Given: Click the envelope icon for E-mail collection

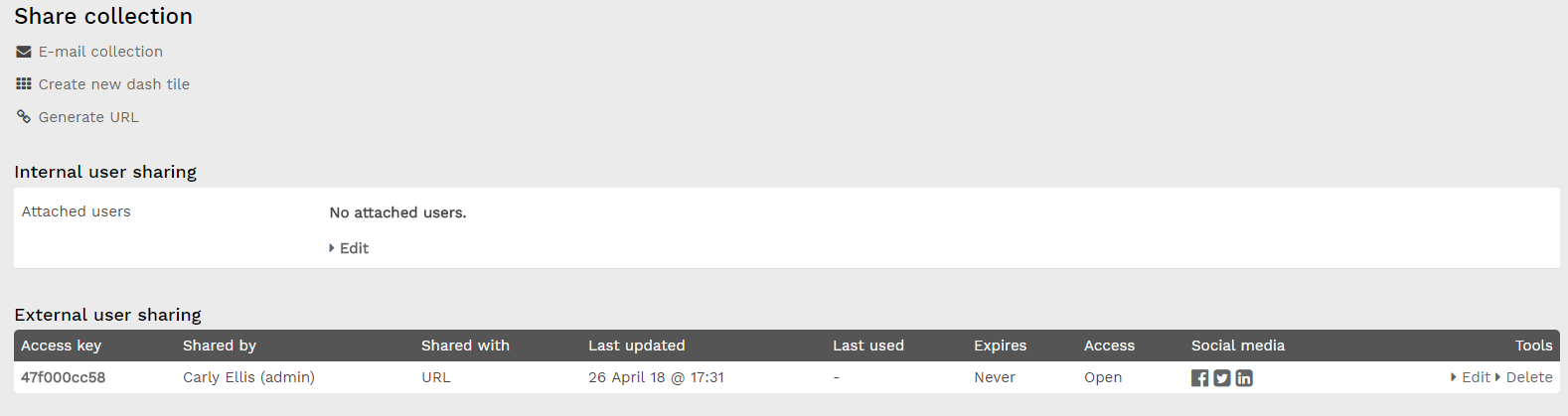Looking at the screenshot, I should (x=24, y=52).
